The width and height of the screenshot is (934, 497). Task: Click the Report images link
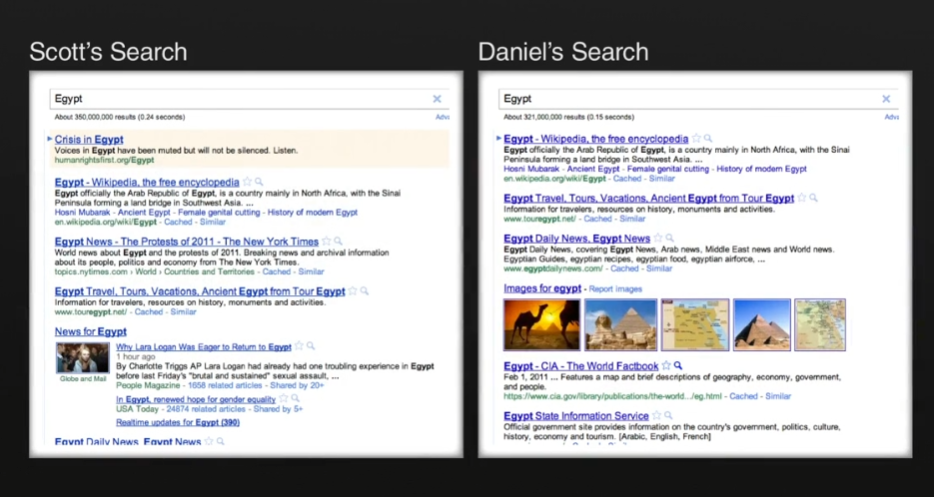tap(615, 289)
